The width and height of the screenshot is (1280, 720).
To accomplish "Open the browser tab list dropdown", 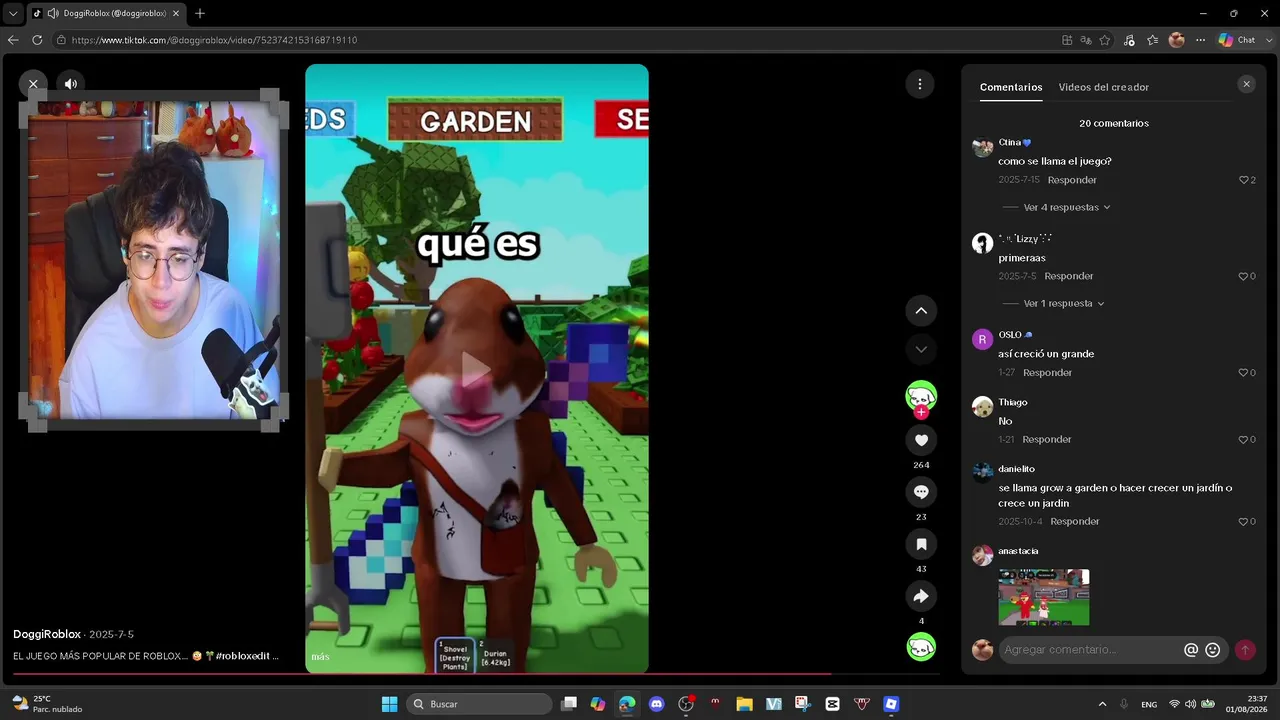I will click(13, 14).
